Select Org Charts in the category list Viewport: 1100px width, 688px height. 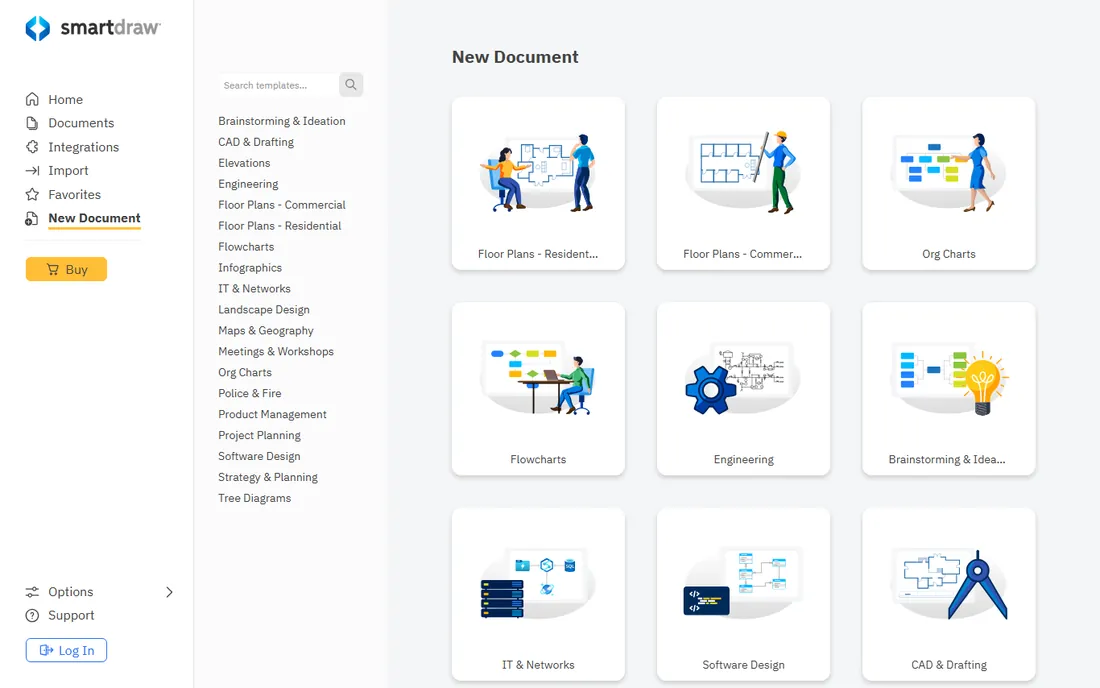[245, 372]
